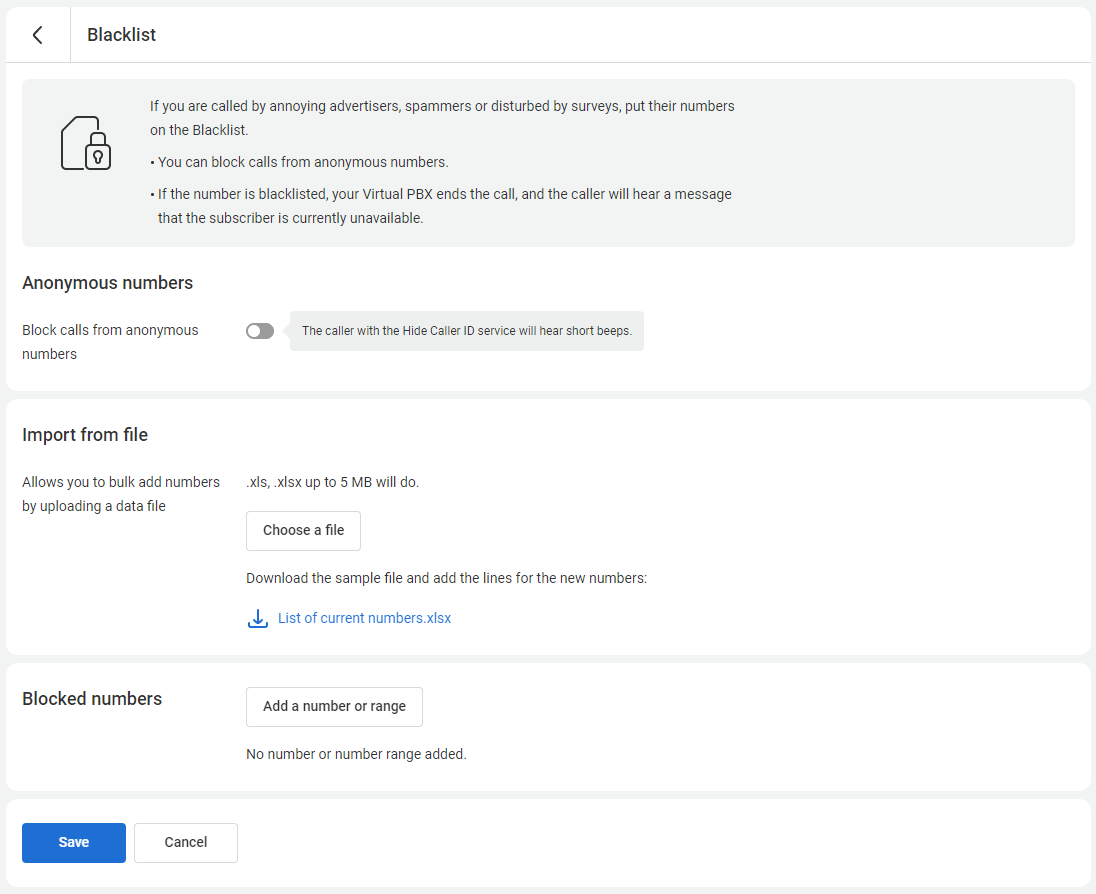
Task: Click the 'Blocked numbers' section heading
Action: tap(92, 699)
